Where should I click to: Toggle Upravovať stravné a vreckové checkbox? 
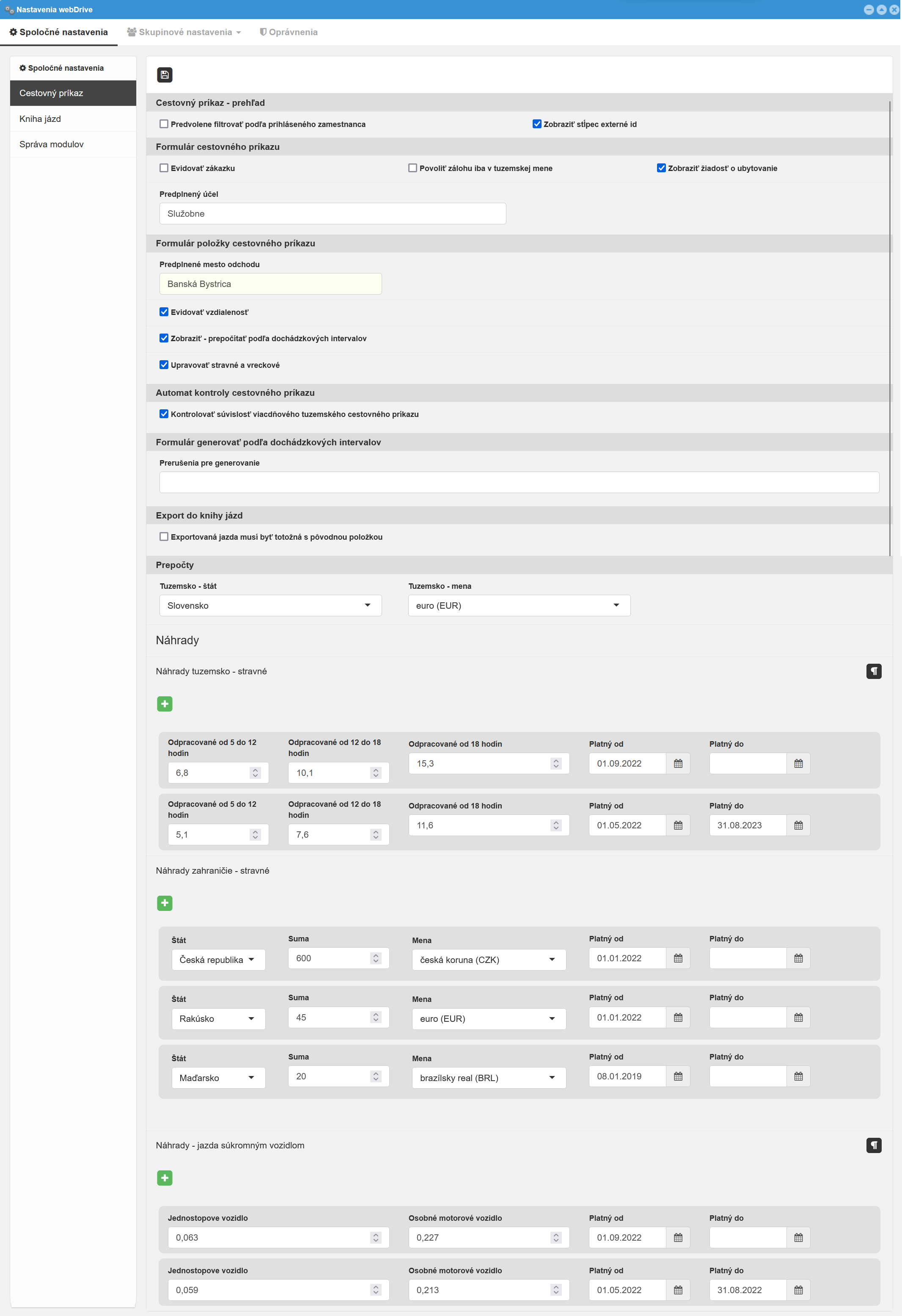(164, 365)
